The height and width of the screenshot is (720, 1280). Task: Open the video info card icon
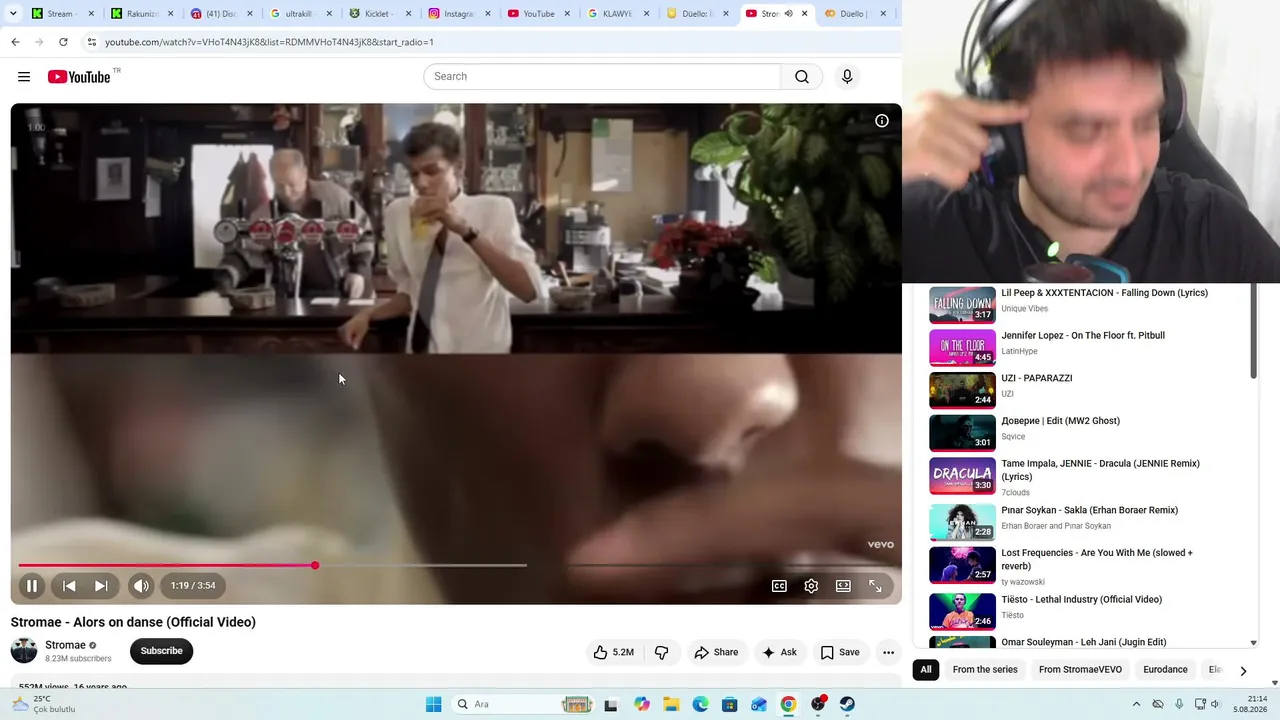tap(882, 121)
